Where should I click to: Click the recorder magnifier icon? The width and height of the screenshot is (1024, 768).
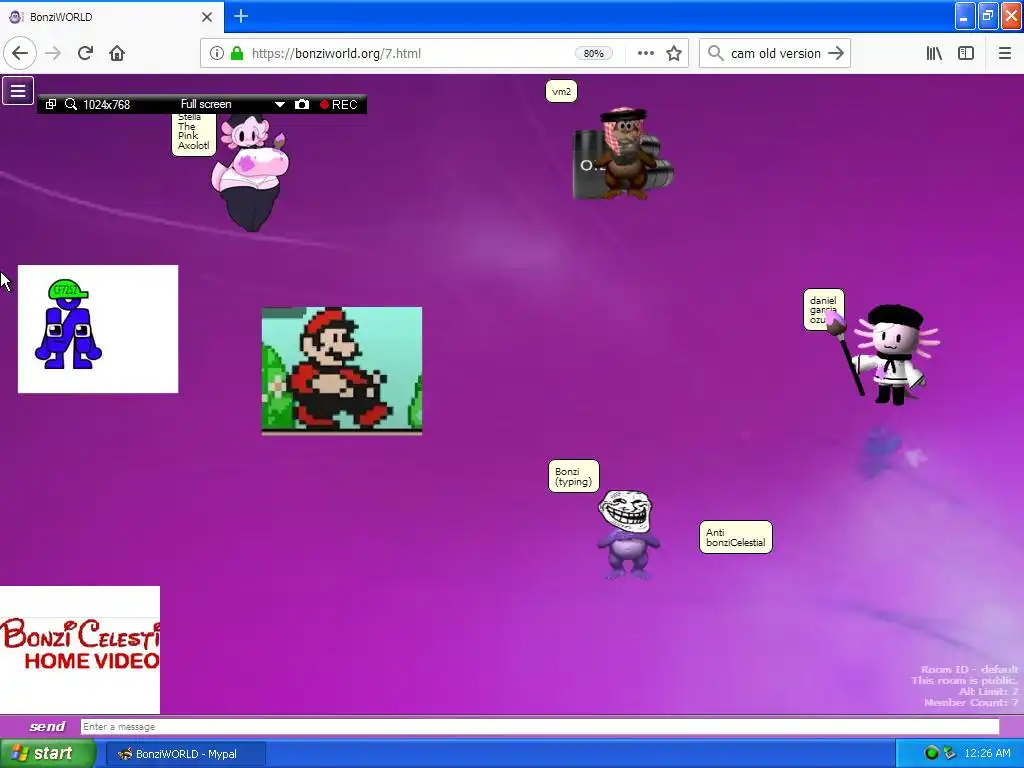tap(71, 104)
